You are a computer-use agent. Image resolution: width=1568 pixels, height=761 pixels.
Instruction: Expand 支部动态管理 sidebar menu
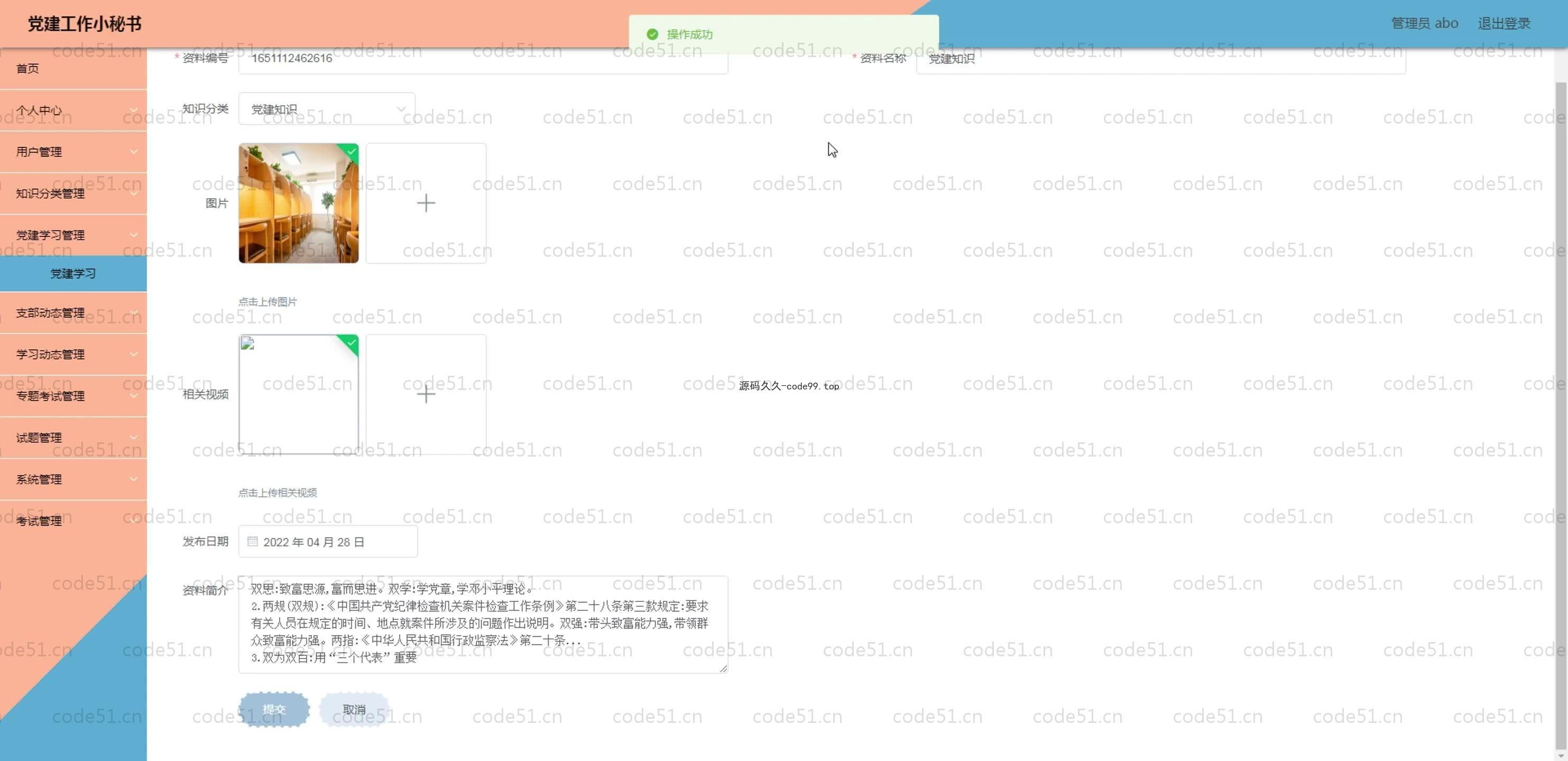pyautogui.click(x=73, y=313)
